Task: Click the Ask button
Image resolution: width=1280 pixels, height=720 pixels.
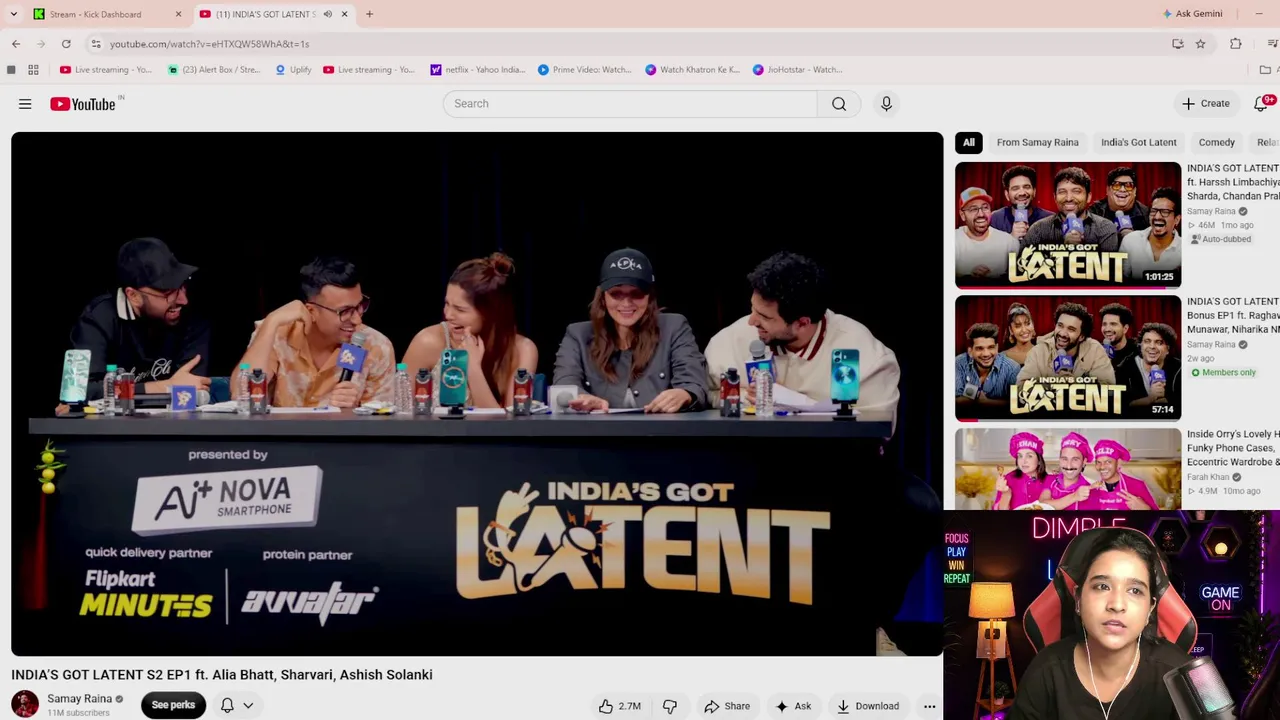Action: [793, 706]
